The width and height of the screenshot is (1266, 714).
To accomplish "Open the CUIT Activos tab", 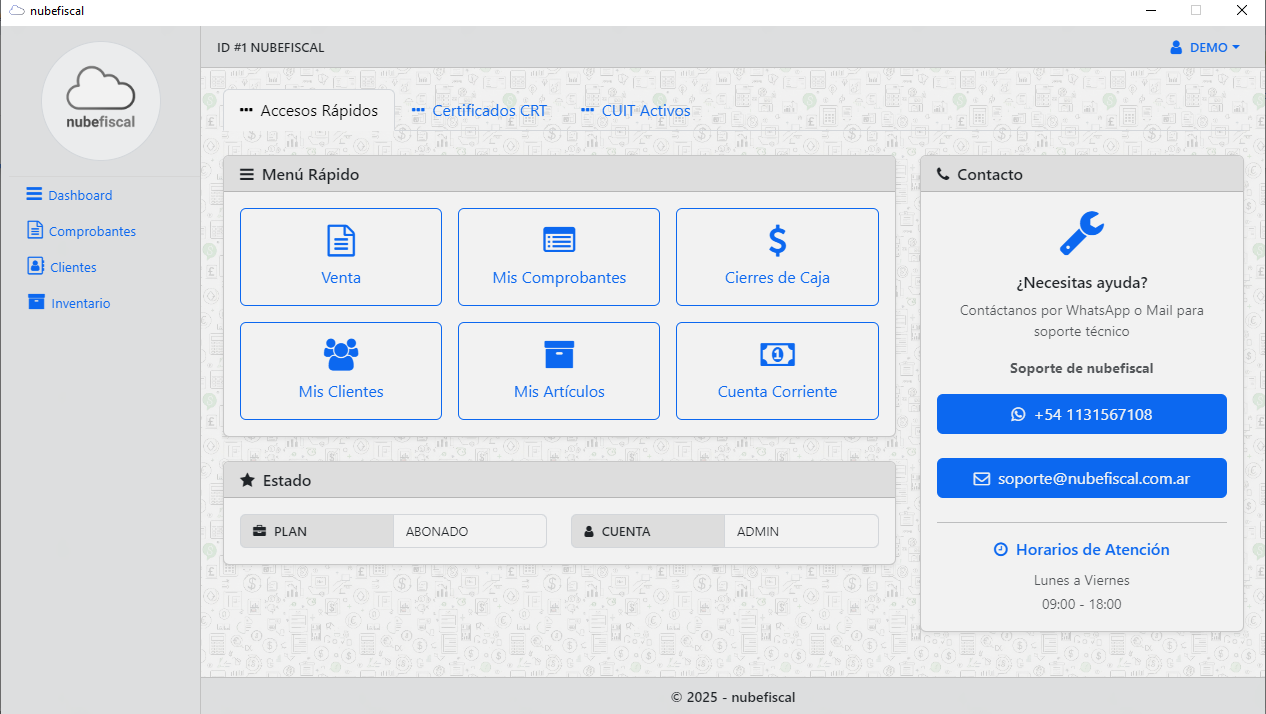I will pyautogui.click(x=636, y=111).
